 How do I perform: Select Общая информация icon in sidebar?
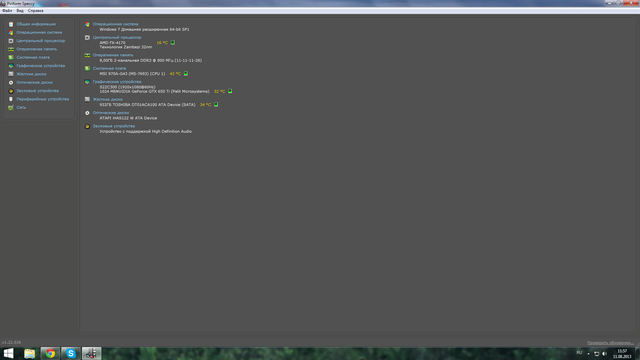[x=11, y=24]
